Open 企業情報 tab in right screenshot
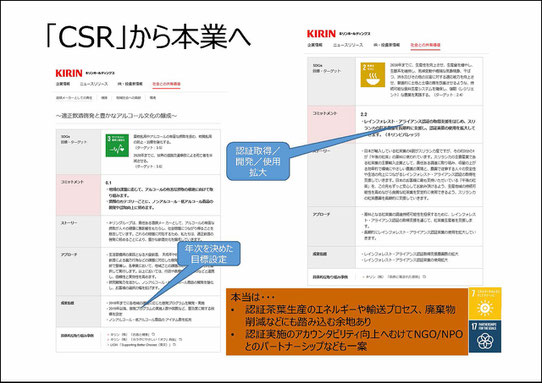Screen dimensions: 542x383 click(x=315, y=45)
